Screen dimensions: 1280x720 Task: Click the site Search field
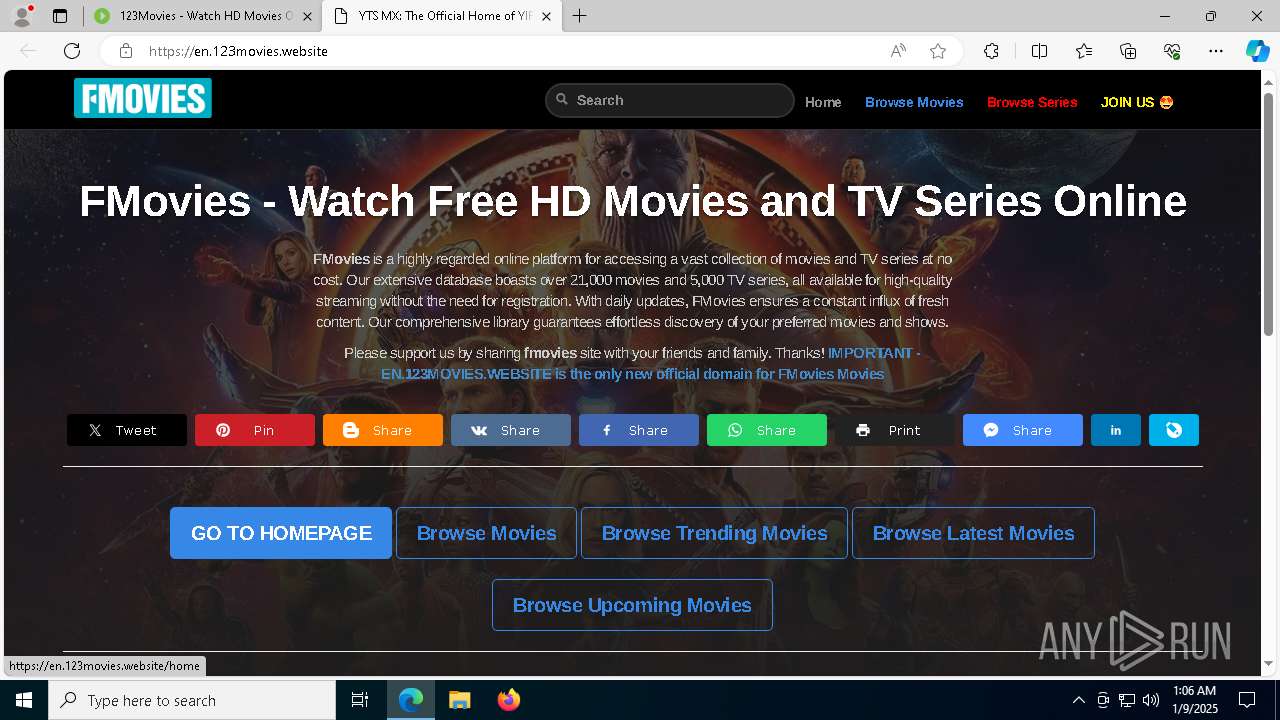[x=670, y=100]
